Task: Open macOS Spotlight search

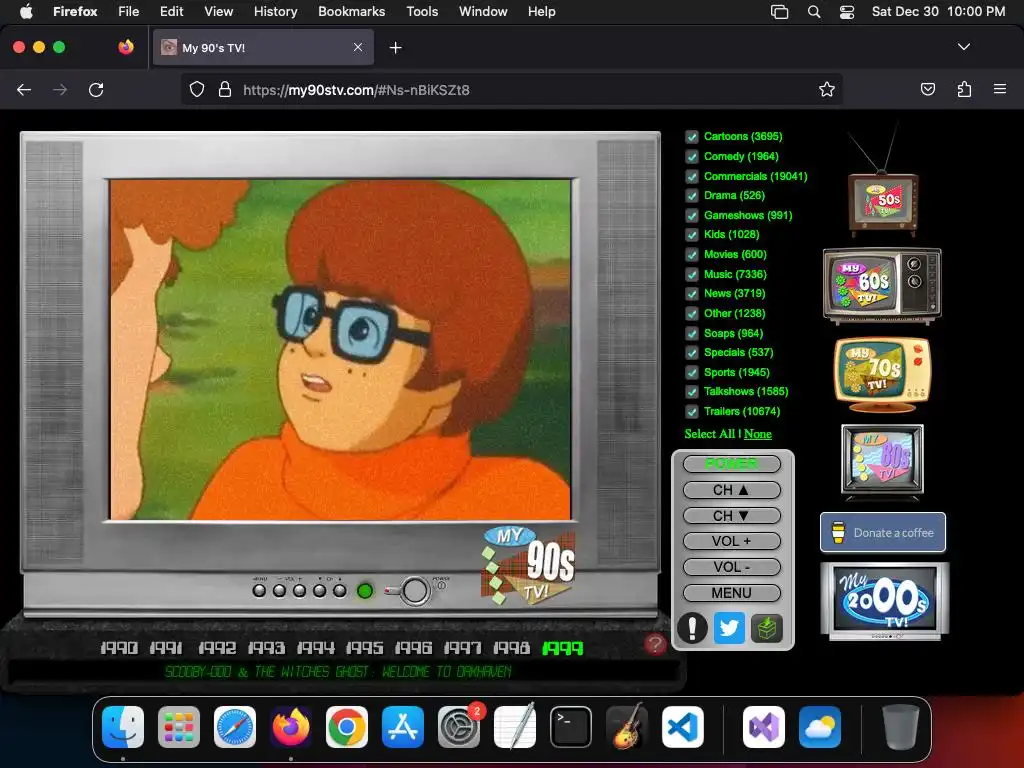Action: (x=814, y=12)
